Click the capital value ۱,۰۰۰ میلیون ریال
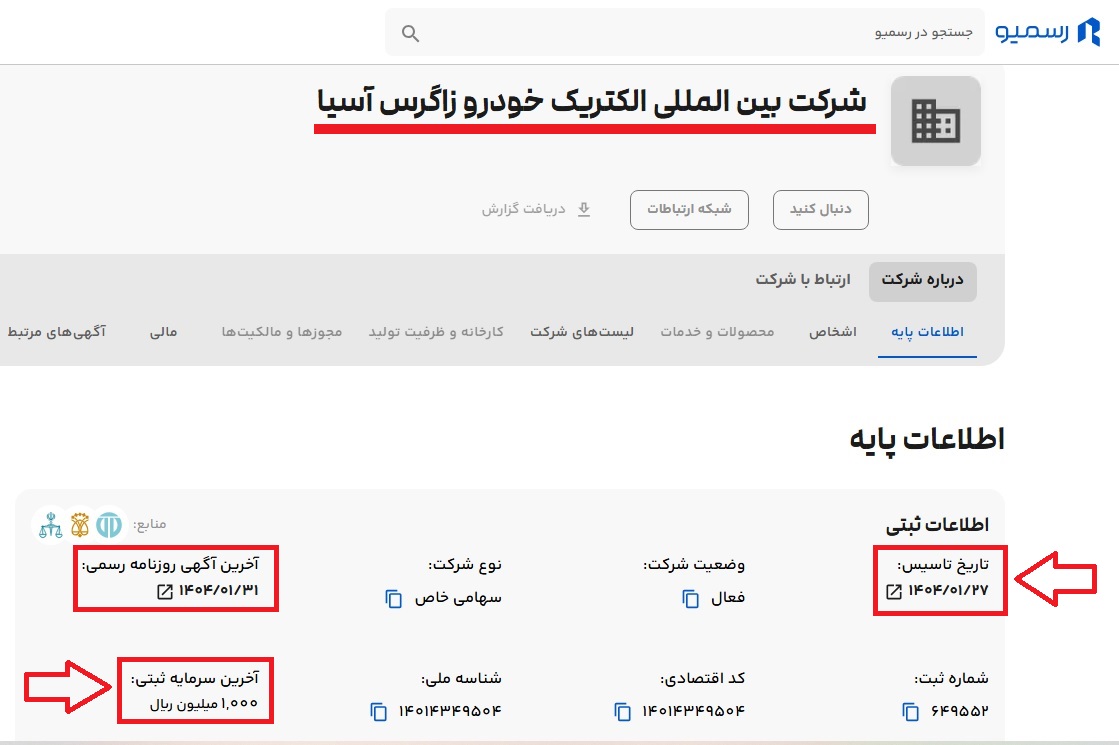Screen dimensions: 1119x745 pyautogui.click(x=204, y=705)
